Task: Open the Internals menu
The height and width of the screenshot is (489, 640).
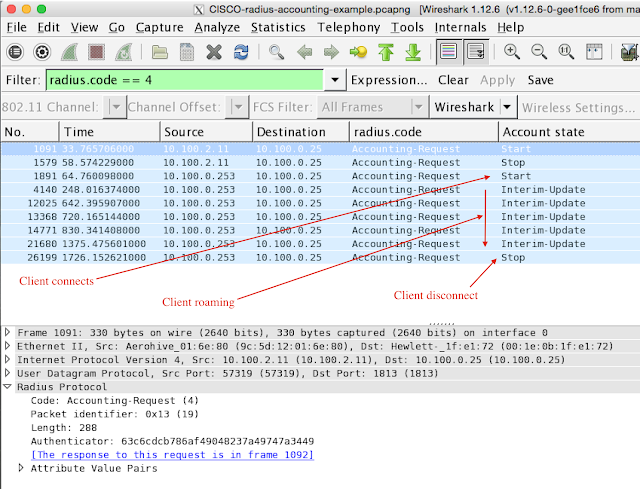Action: pyautogui.click(x=460, y=27)
